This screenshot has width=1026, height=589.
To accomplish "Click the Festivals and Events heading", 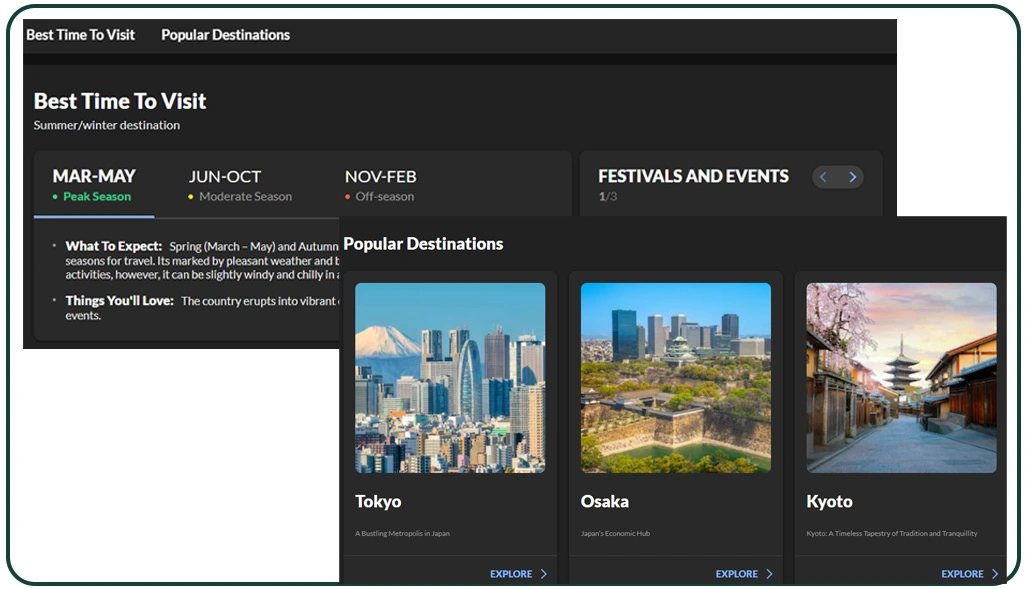I will [693, 176].
